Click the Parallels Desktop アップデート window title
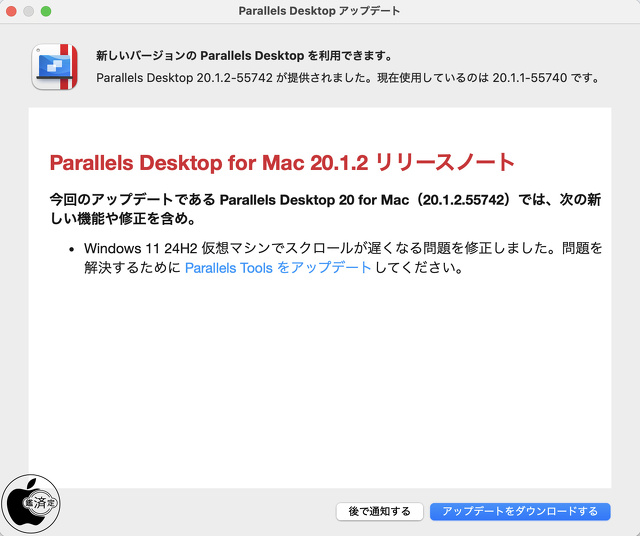Image resolution: width=640 pixels, height=536 pixels. pyautogui.click(x=319, y=11)
